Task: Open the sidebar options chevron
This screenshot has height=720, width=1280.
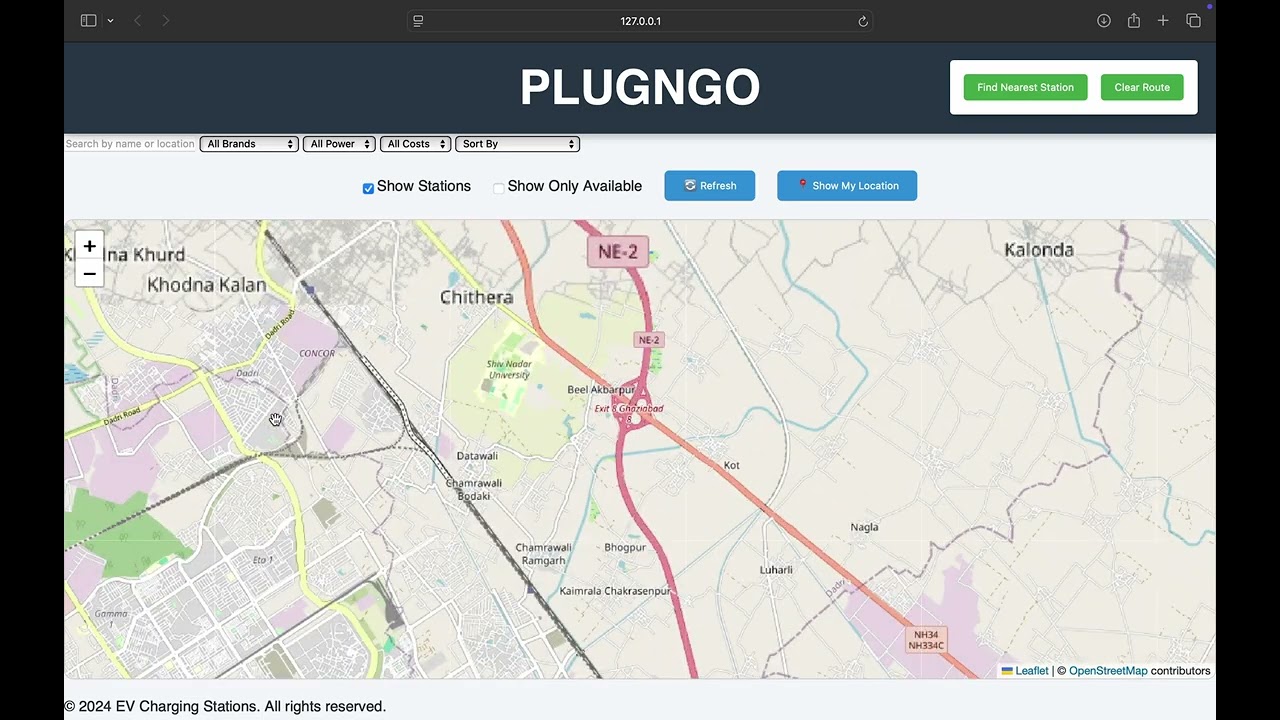Action: click(x=110, y=21)
